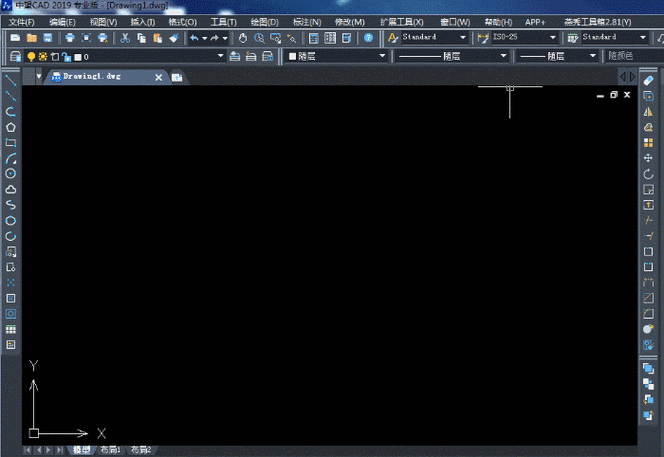The image size is (664, 457).
Task: Open the Undo history dropdown arrow
Action: tap(205, 38)
